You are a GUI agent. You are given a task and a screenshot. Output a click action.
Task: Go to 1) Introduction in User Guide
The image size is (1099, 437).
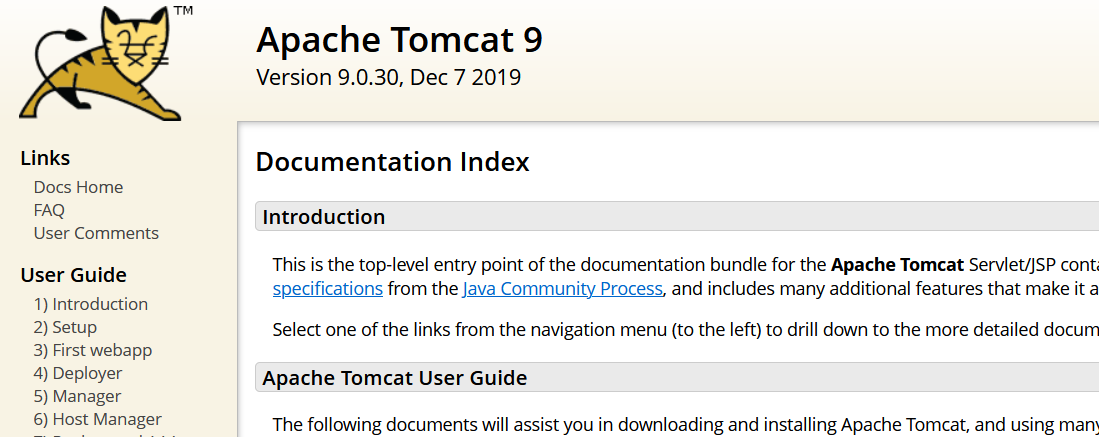coord(90,304)
